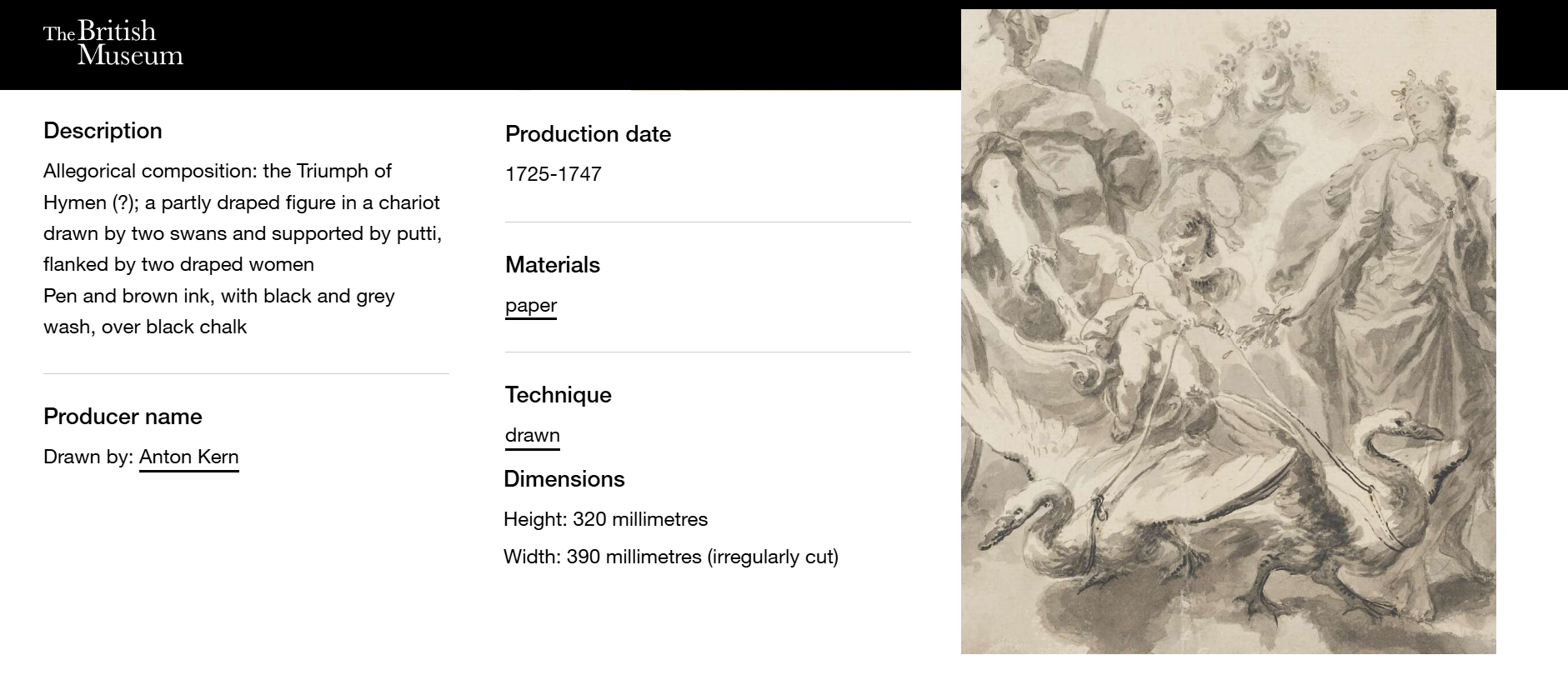Click the black header bar
The height and width of the screenshot is (685, 1568).
[542, 43]
